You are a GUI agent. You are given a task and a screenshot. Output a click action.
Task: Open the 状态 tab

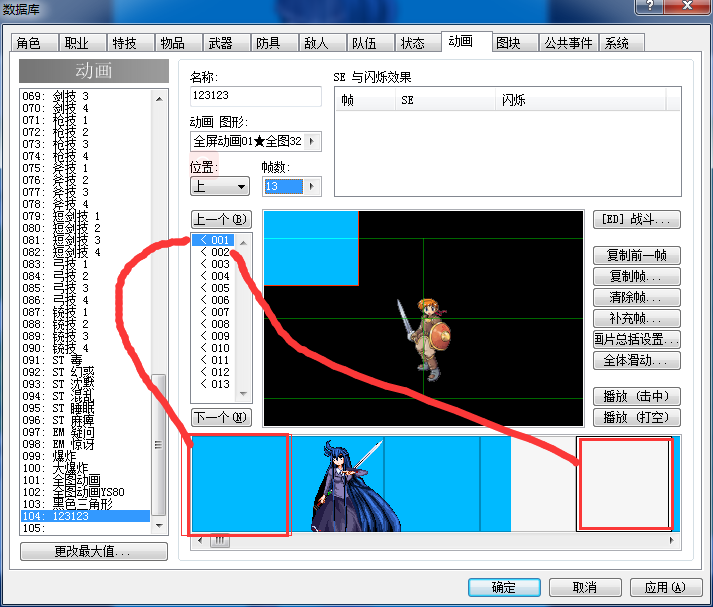click(x=418, y=43)
